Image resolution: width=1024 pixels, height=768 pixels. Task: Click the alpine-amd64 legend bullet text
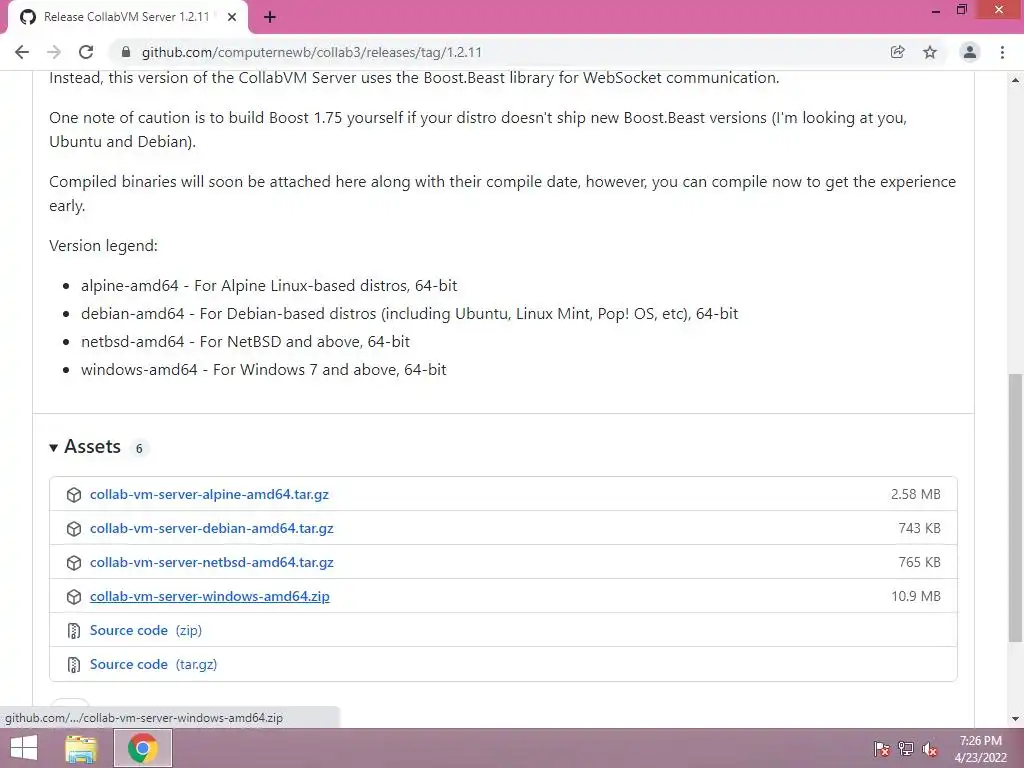tap(269, 286)
